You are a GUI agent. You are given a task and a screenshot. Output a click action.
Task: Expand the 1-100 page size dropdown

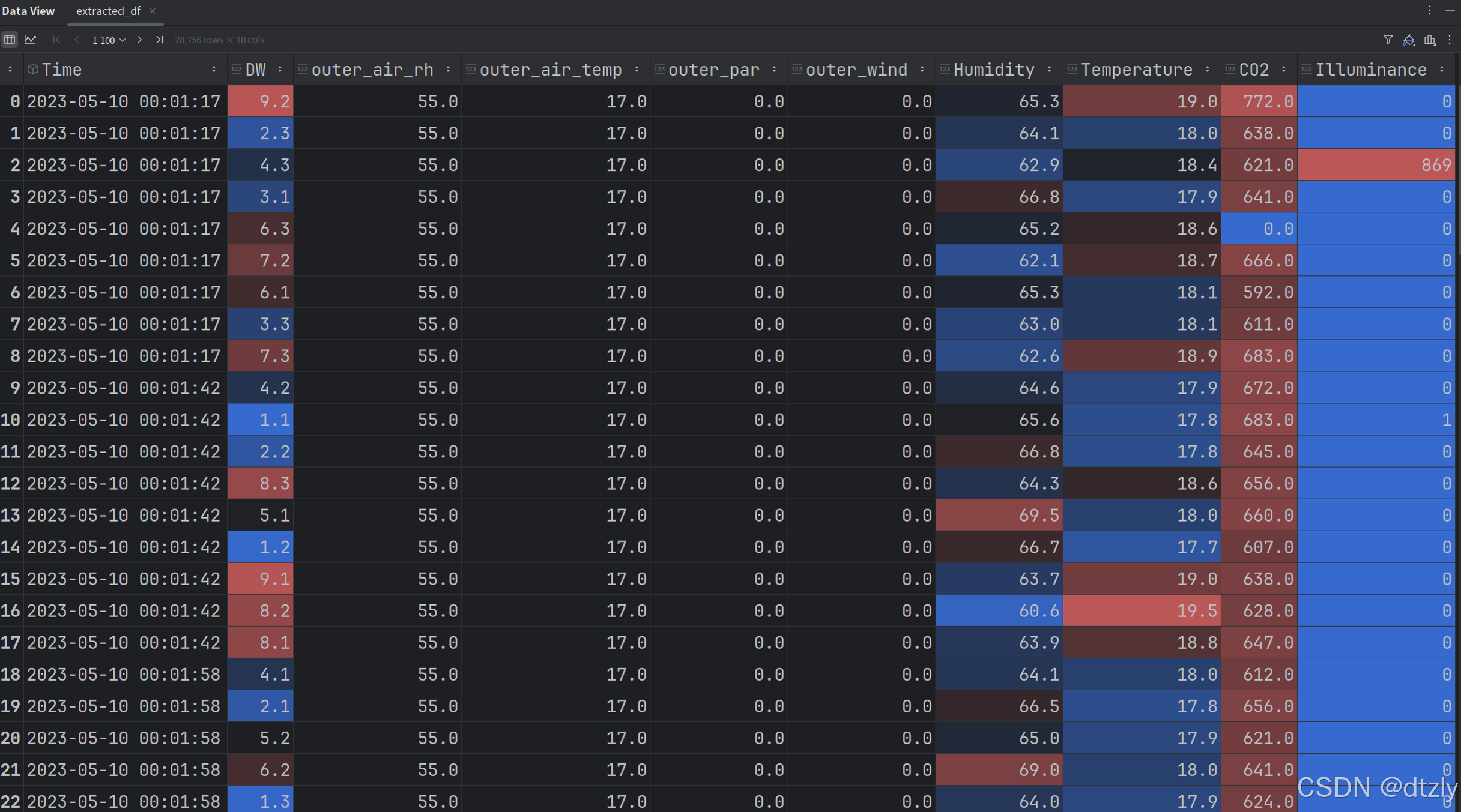[x=108, y=40]
